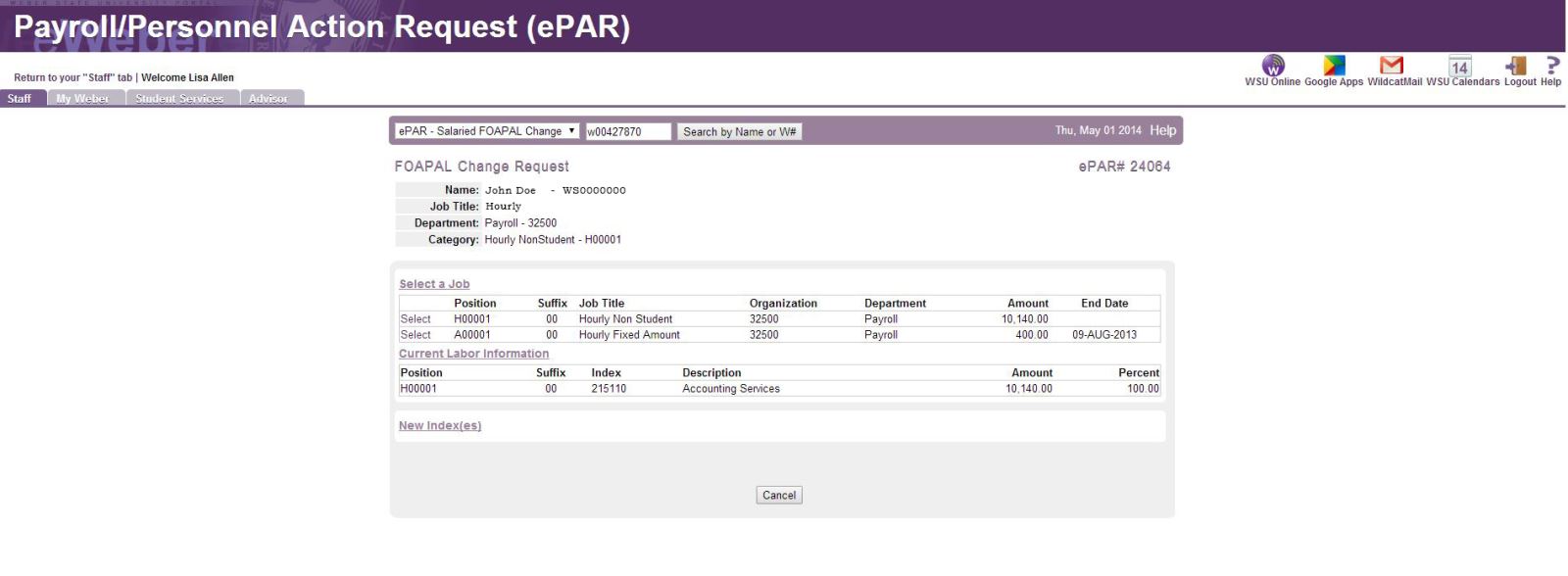Select the A00001 Hourly Fixed Amount job

click(416, 335)
